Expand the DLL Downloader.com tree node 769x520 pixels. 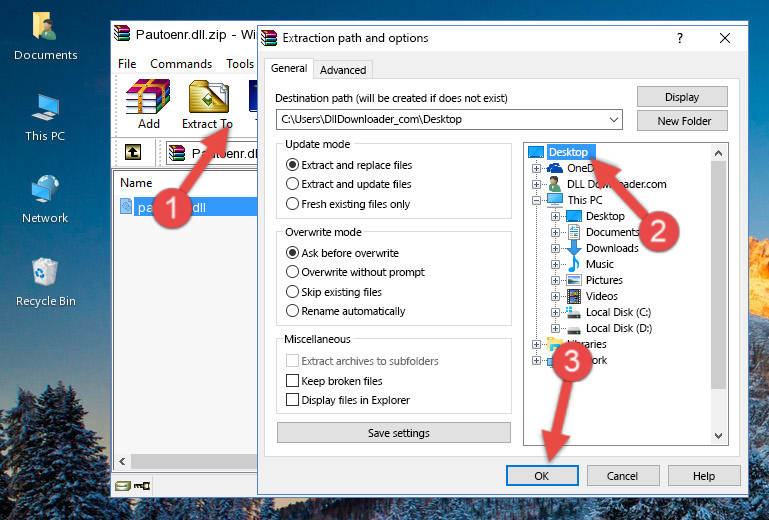[537, 184]
